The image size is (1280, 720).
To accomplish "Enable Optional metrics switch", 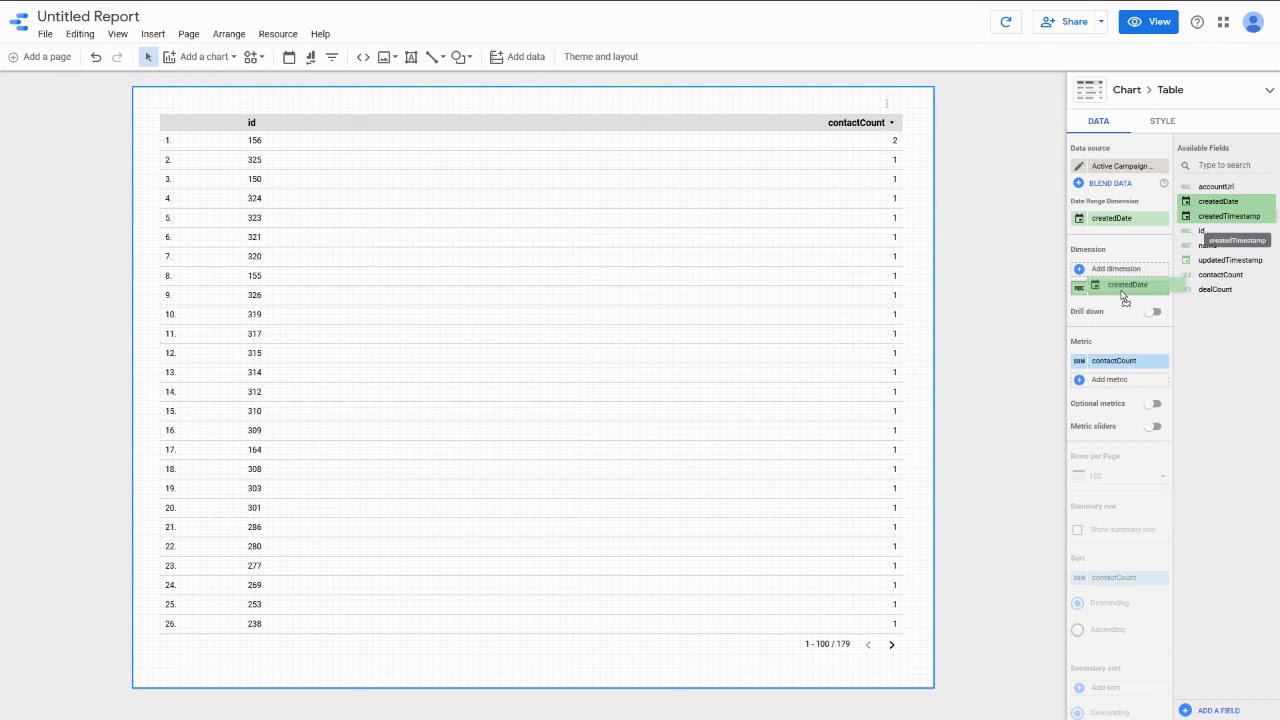I will click(x=1154, y=404).
